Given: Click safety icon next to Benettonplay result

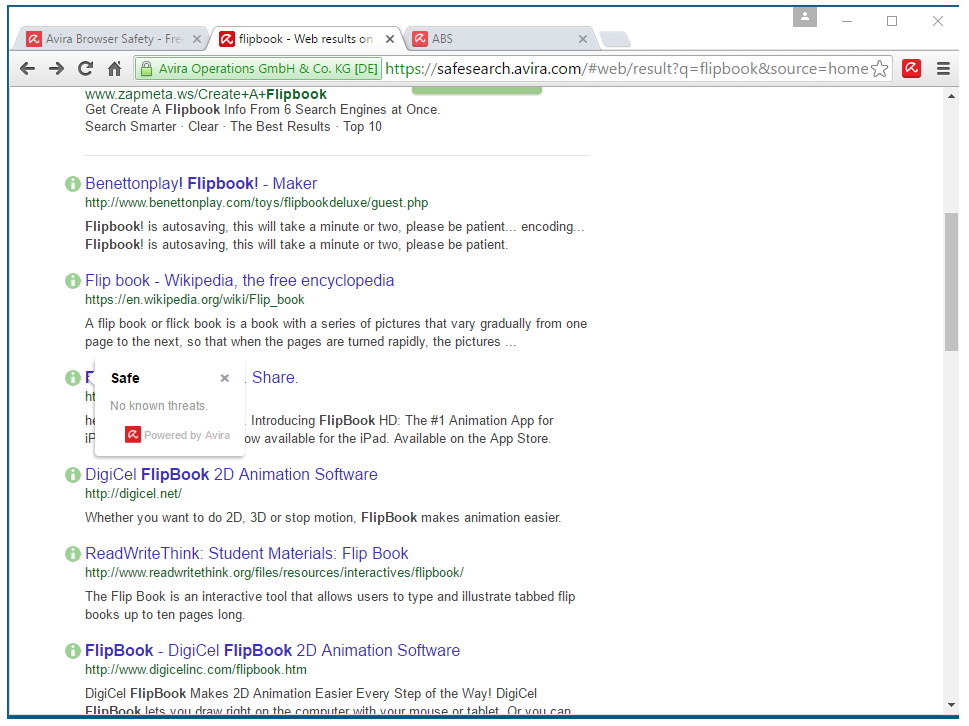Looking at the screenshot, I should click(73, 184).
